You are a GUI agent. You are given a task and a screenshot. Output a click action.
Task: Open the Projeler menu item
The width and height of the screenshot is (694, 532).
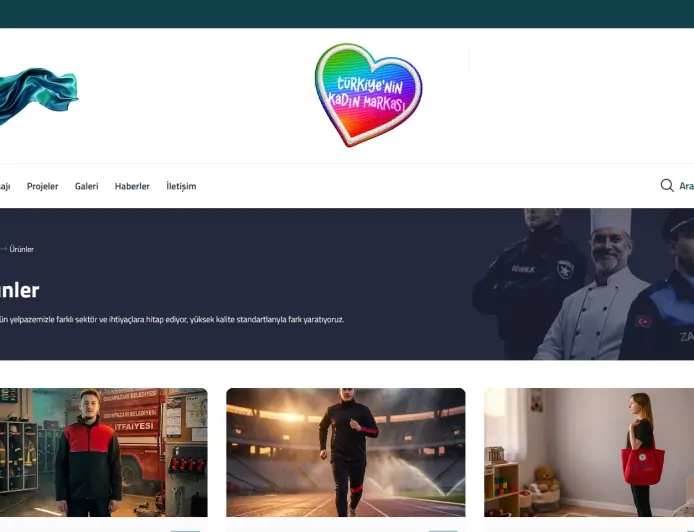coord(42,186)
